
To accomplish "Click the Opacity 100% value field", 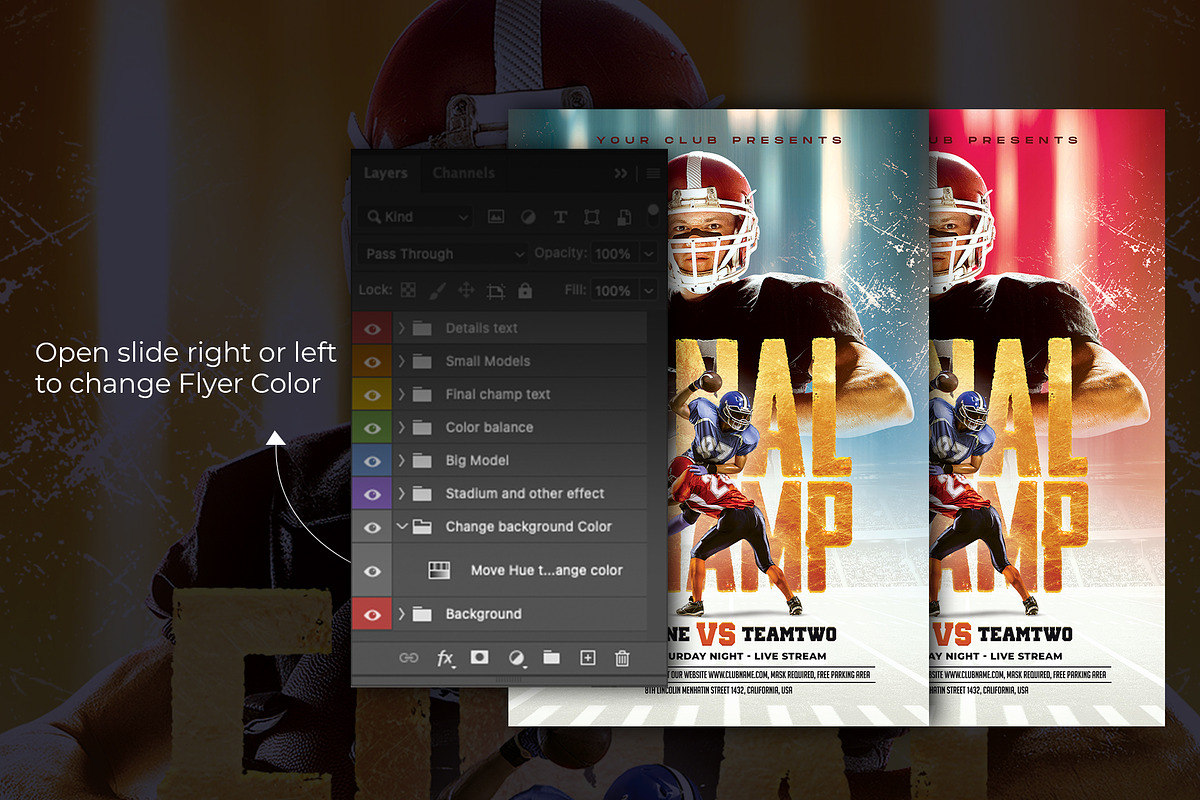I will (614, 254).
